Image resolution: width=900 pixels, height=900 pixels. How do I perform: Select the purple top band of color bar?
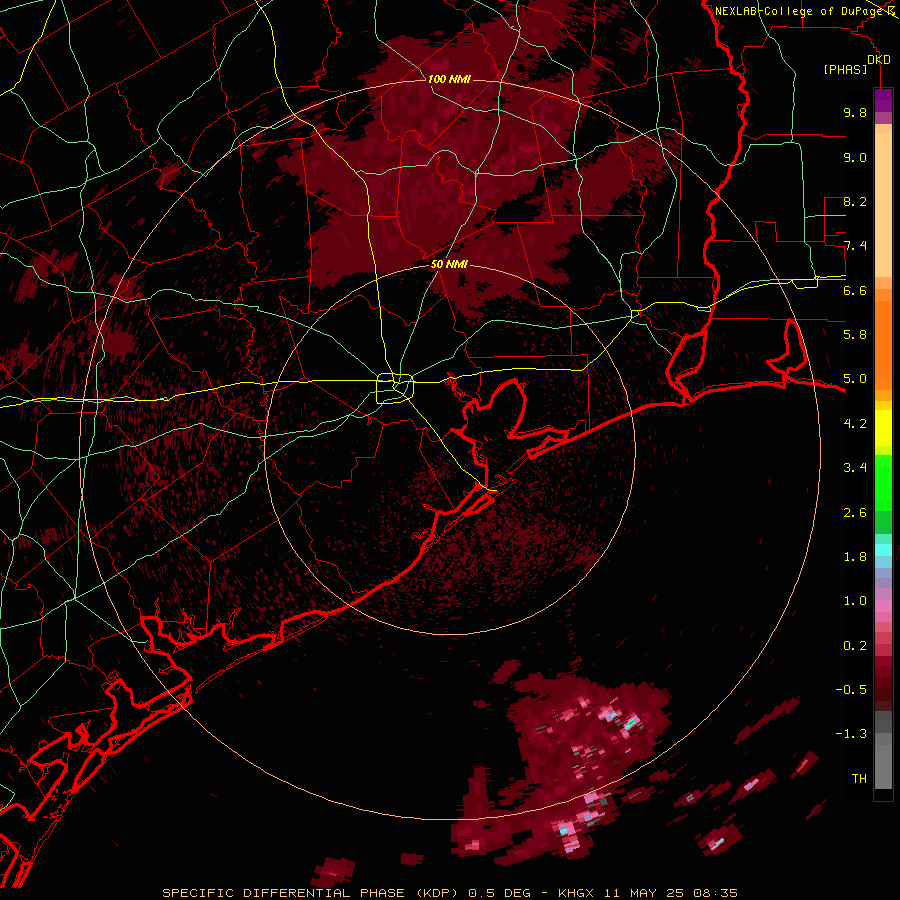point(883,100)
